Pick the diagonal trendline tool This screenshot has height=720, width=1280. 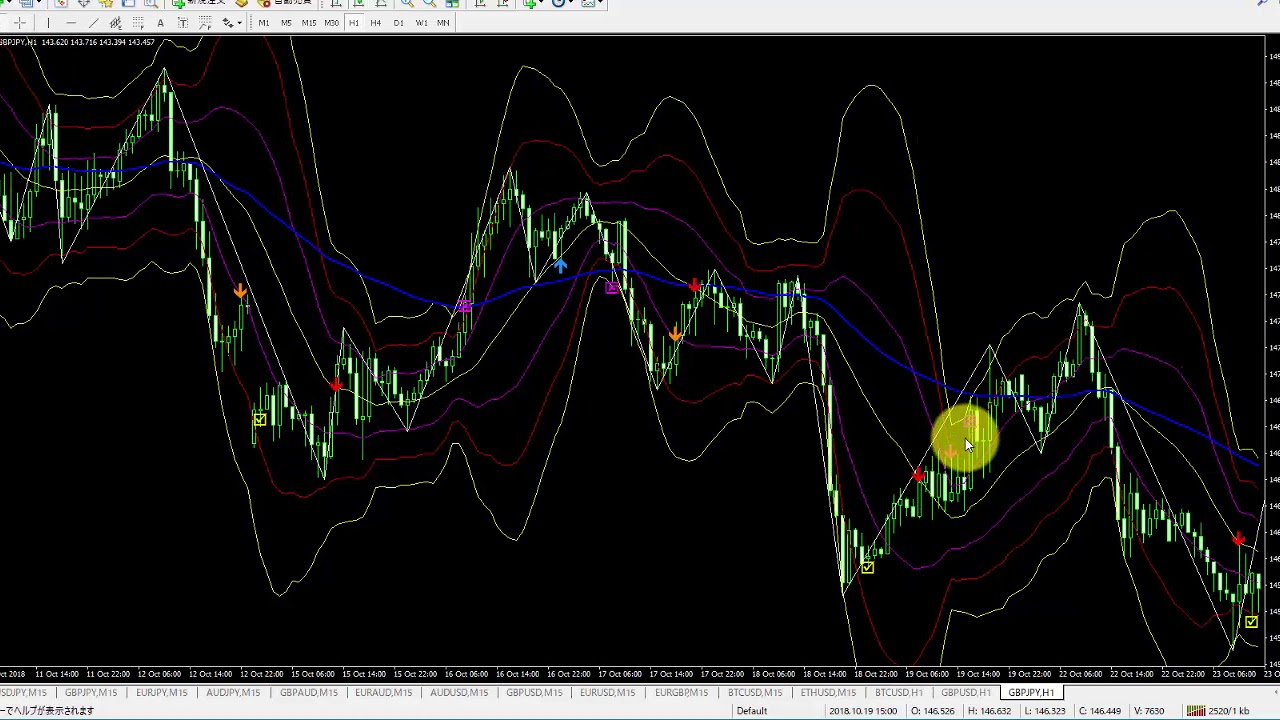tap(93, 23)
